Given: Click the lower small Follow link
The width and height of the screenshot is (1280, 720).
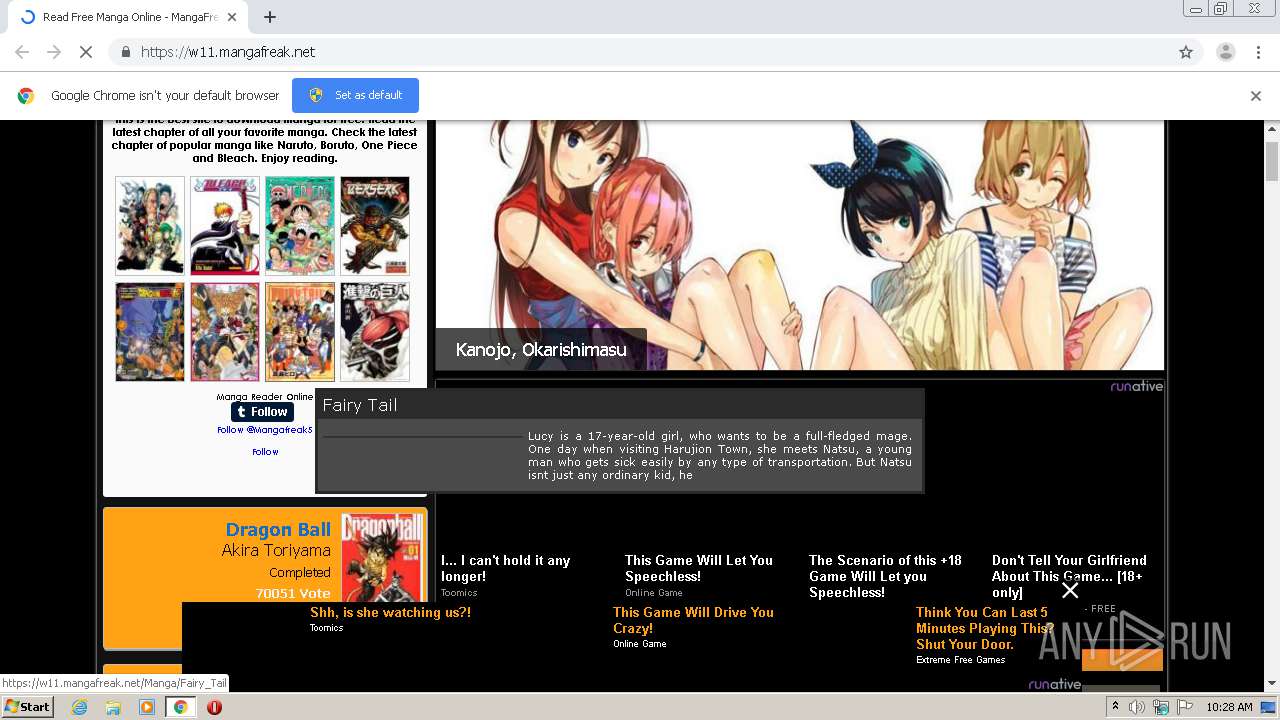Looking at the screenshot, I should pyautogui.click(x=265, y=452).
